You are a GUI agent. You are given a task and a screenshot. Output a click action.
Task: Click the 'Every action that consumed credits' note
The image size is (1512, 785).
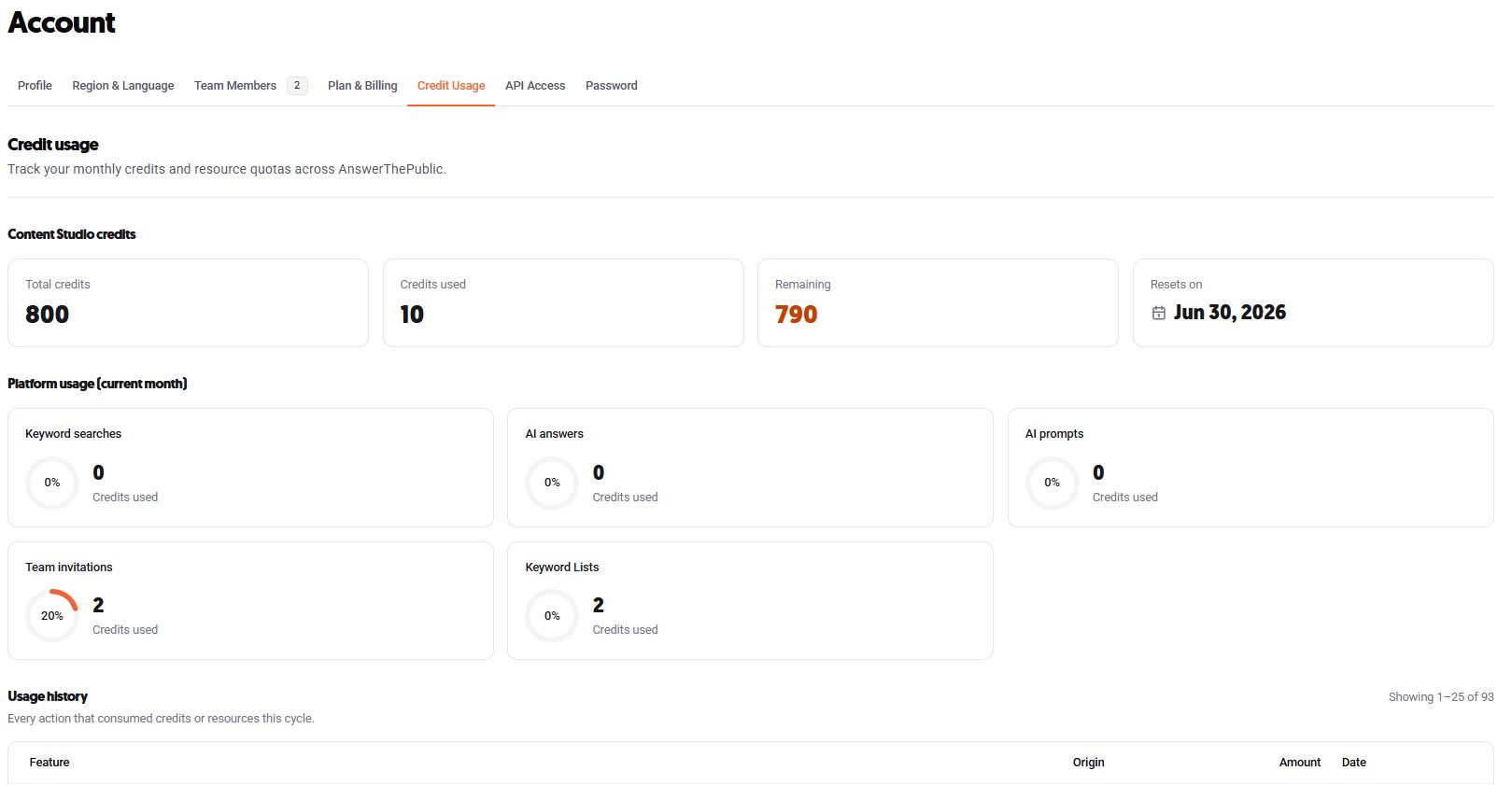(161, 719)
